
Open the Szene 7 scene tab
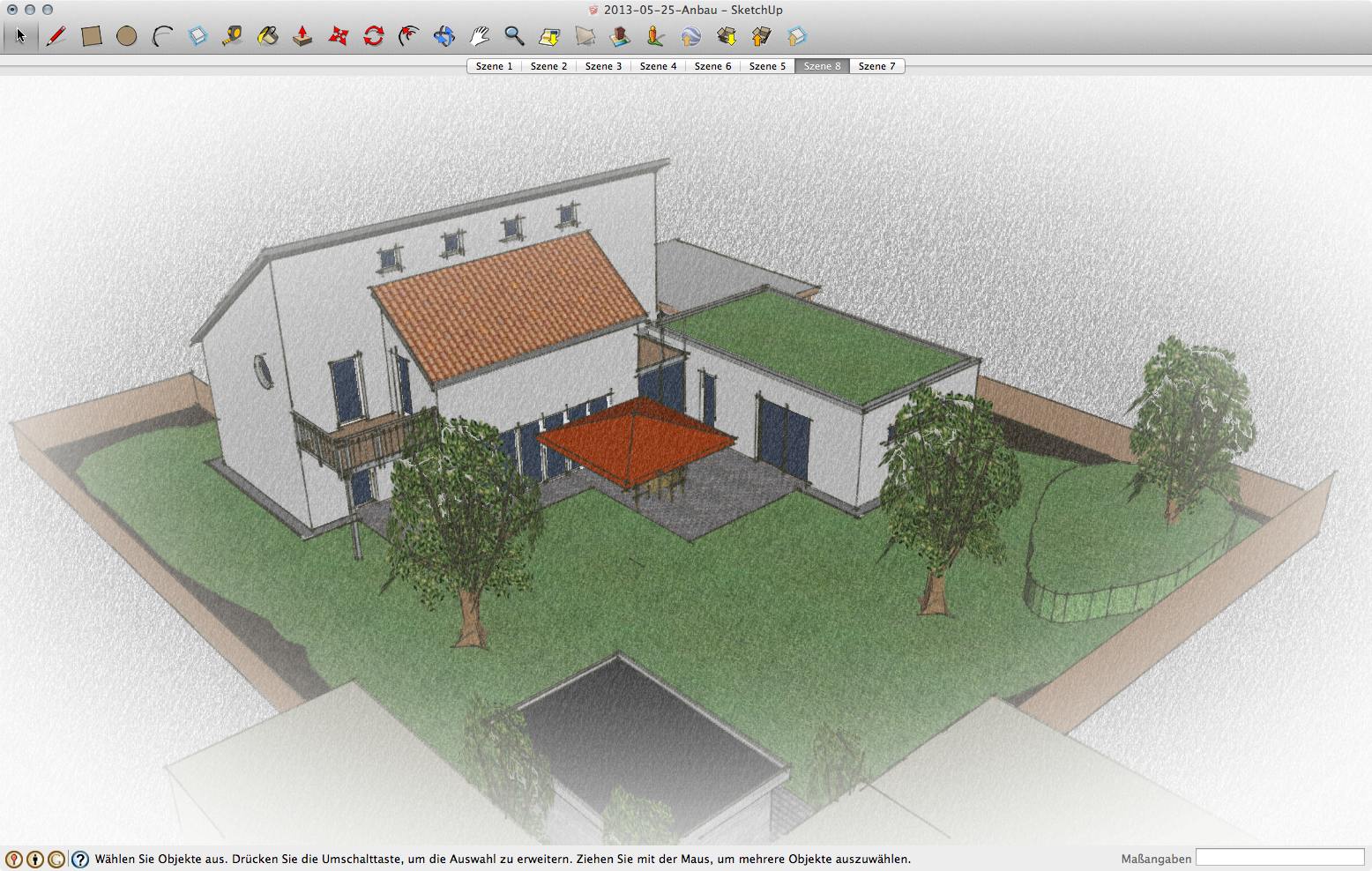pos(876,66)
